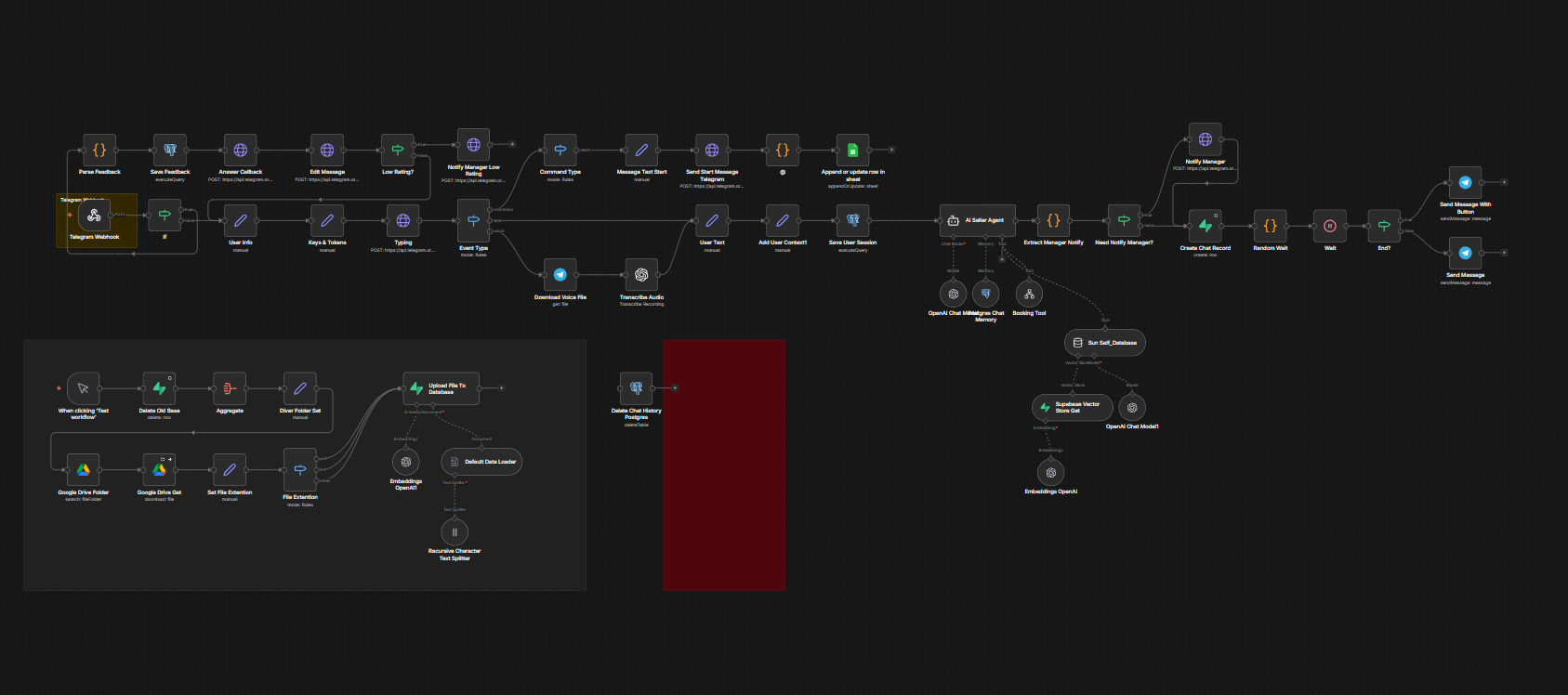This screenshot has width=1568, height=695.
Task: Select the Message Text Start node
Action: click(641, 150)
